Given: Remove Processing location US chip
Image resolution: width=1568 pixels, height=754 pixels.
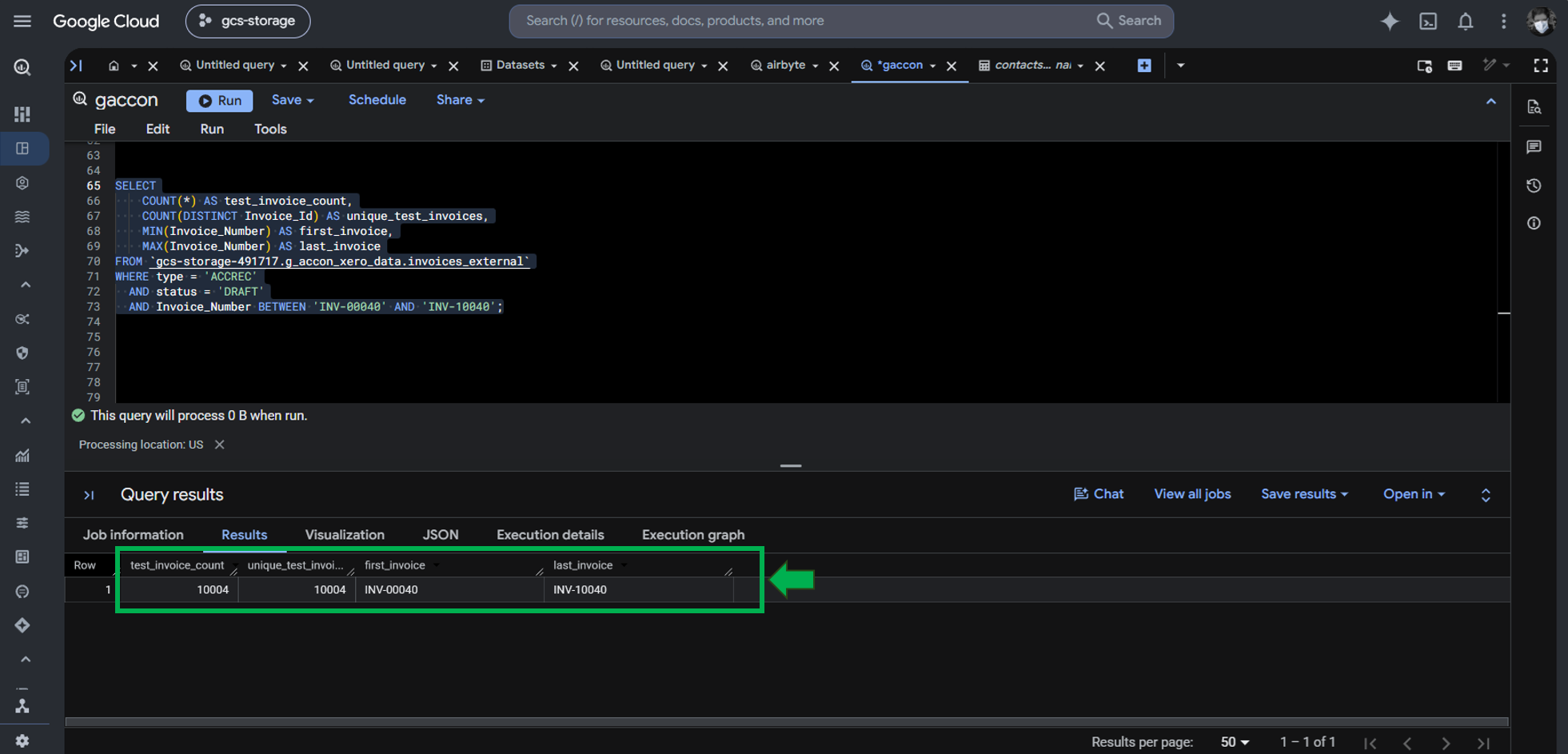Looking at the screenshot, I should click(x=219, y=445).
